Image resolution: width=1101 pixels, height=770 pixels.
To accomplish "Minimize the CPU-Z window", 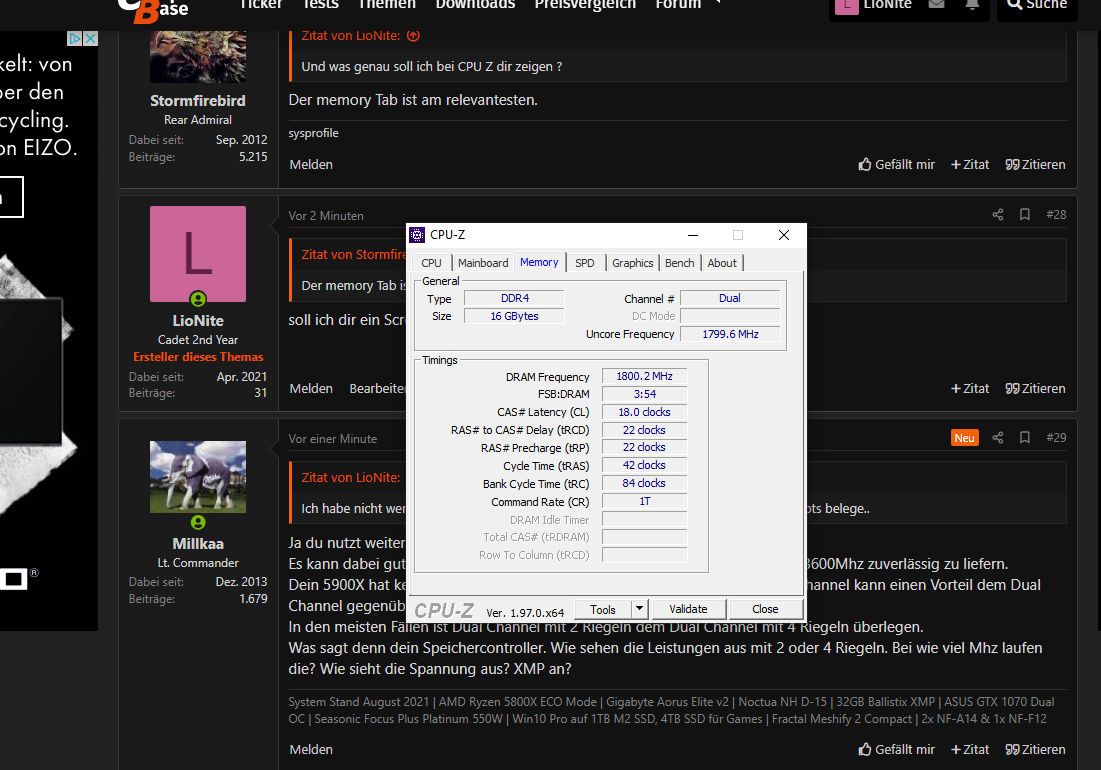I will tap(693, 235).
